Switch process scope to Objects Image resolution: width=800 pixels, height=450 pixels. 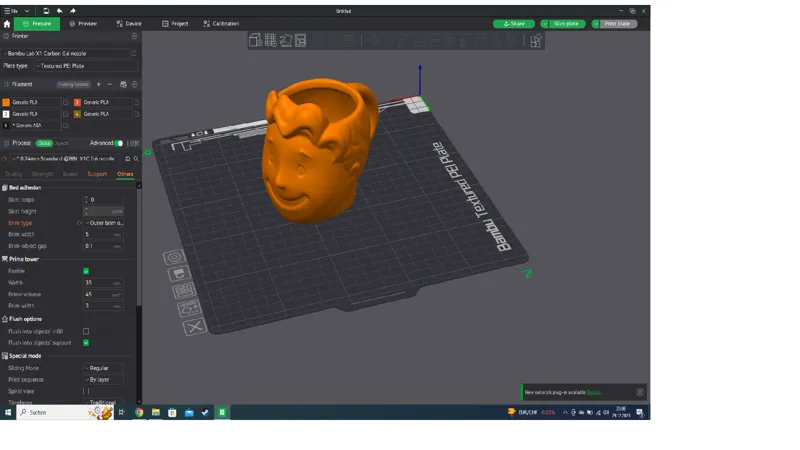[61, 143]
